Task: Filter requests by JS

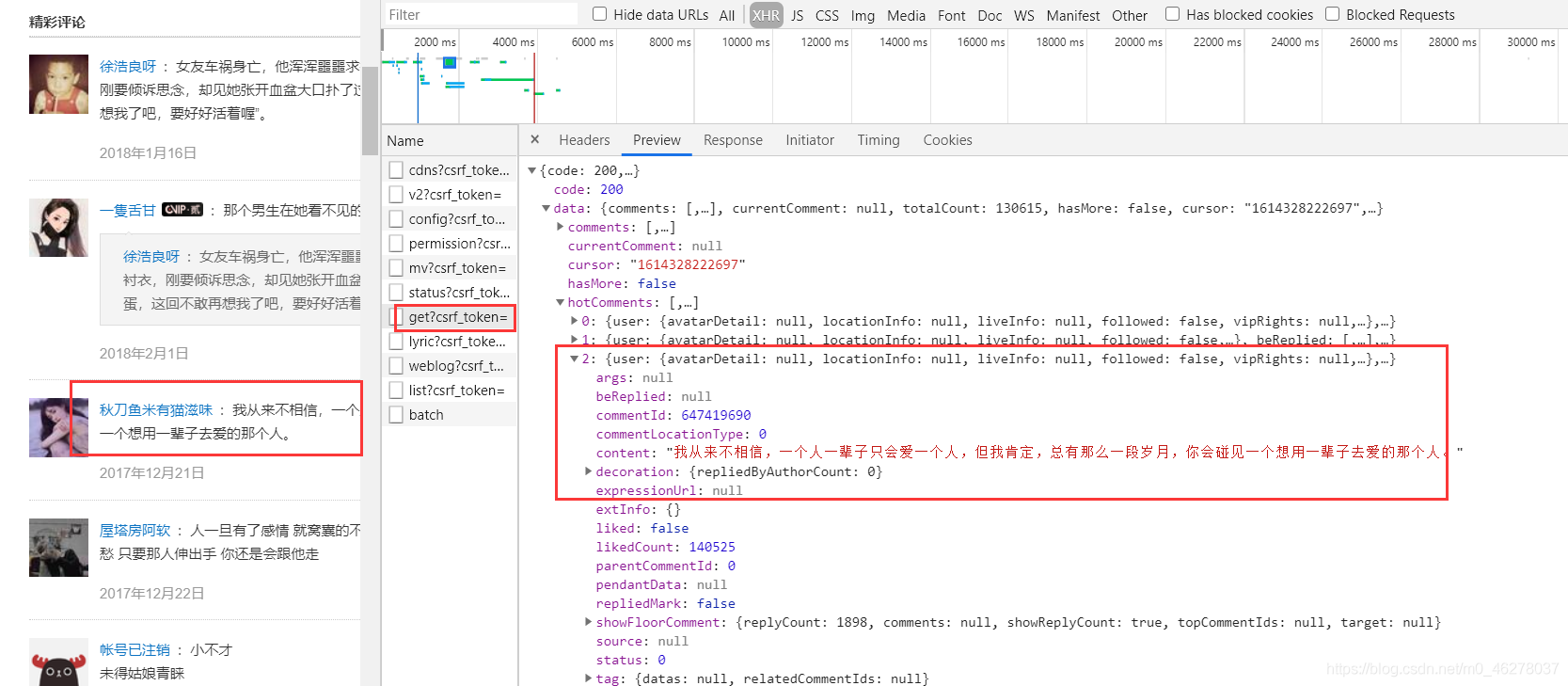Action: (x=798, y=15)
